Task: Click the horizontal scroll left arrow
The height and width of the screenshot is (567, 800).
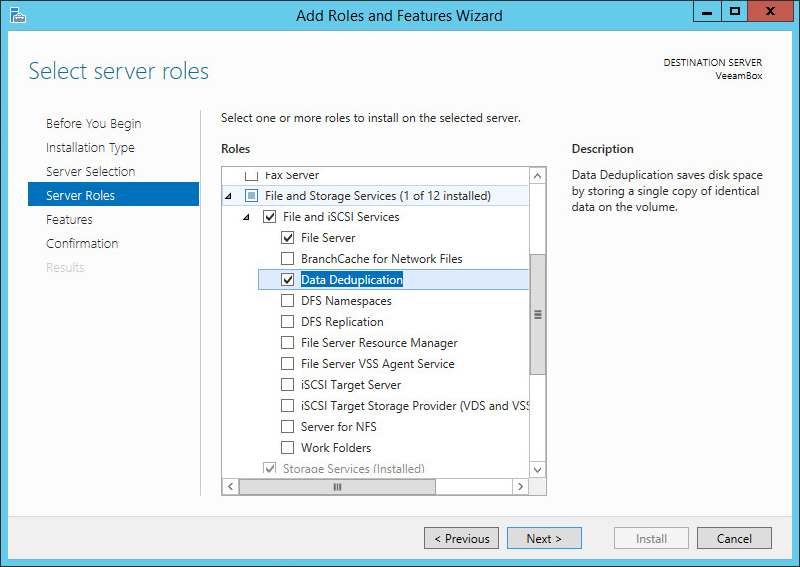Action: pos(231,486)
